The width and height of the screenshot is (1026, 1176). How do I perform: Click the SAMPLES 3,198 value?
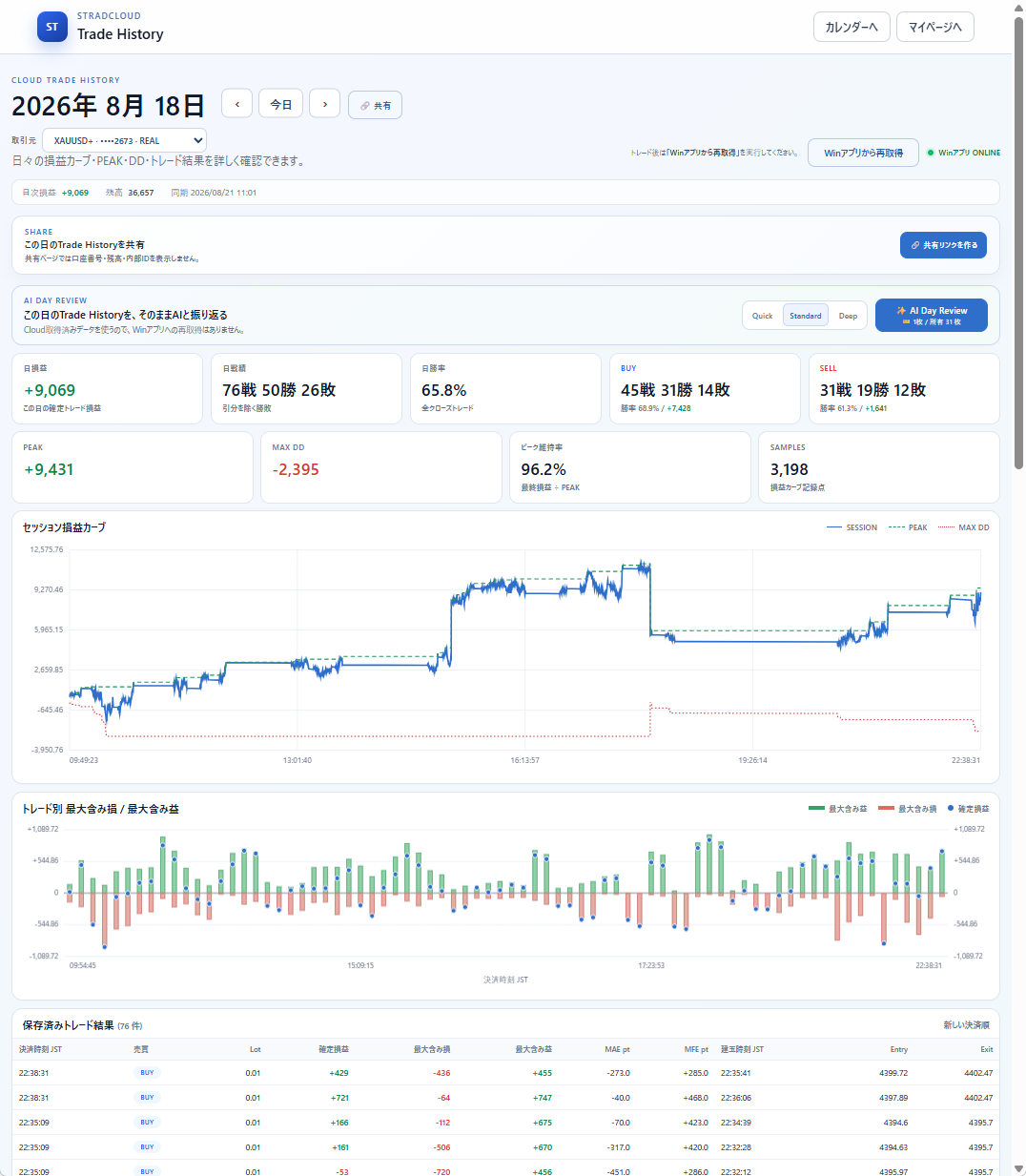click(x=790, y=469)
